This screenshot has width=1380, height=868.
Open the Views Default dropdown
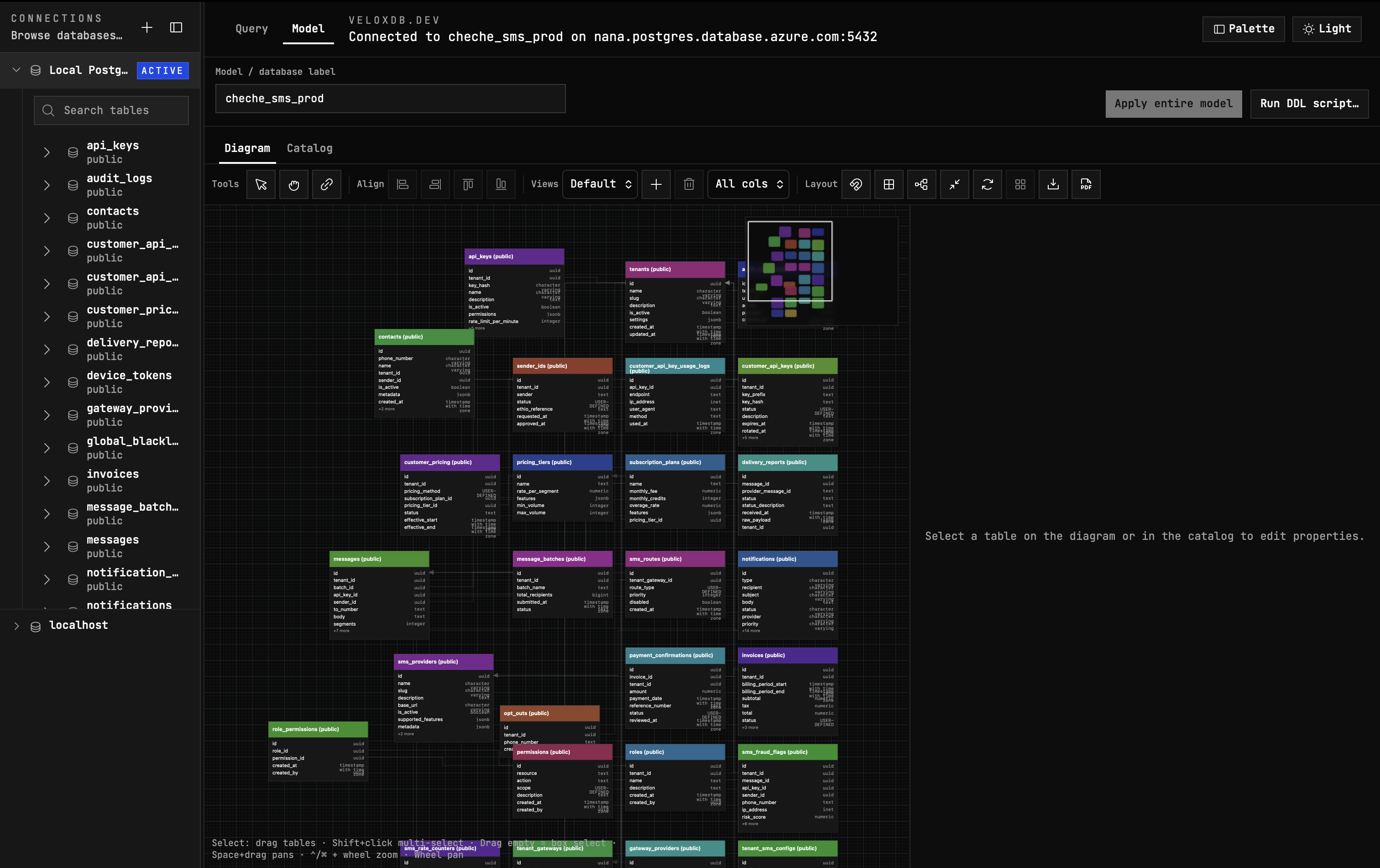tap(600, 184)
